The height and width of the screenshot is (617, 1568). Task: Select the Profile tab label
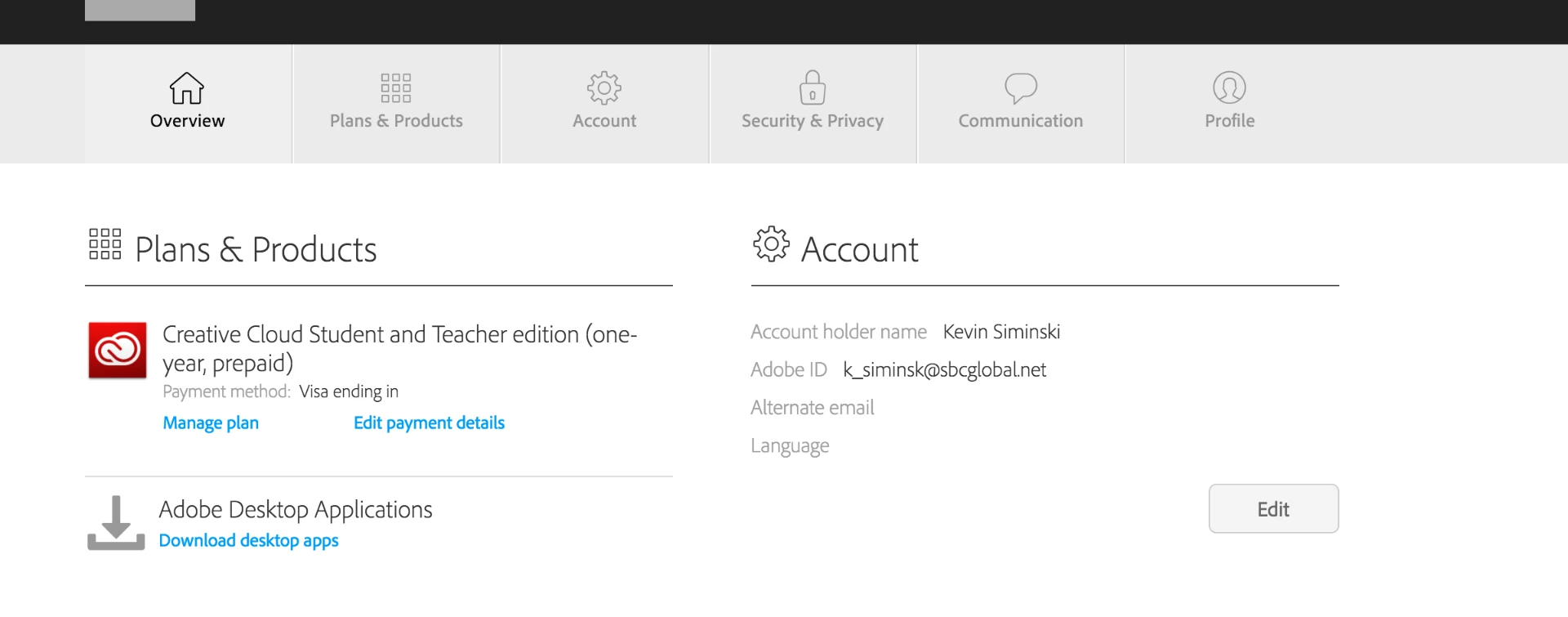click(1229, 121)
